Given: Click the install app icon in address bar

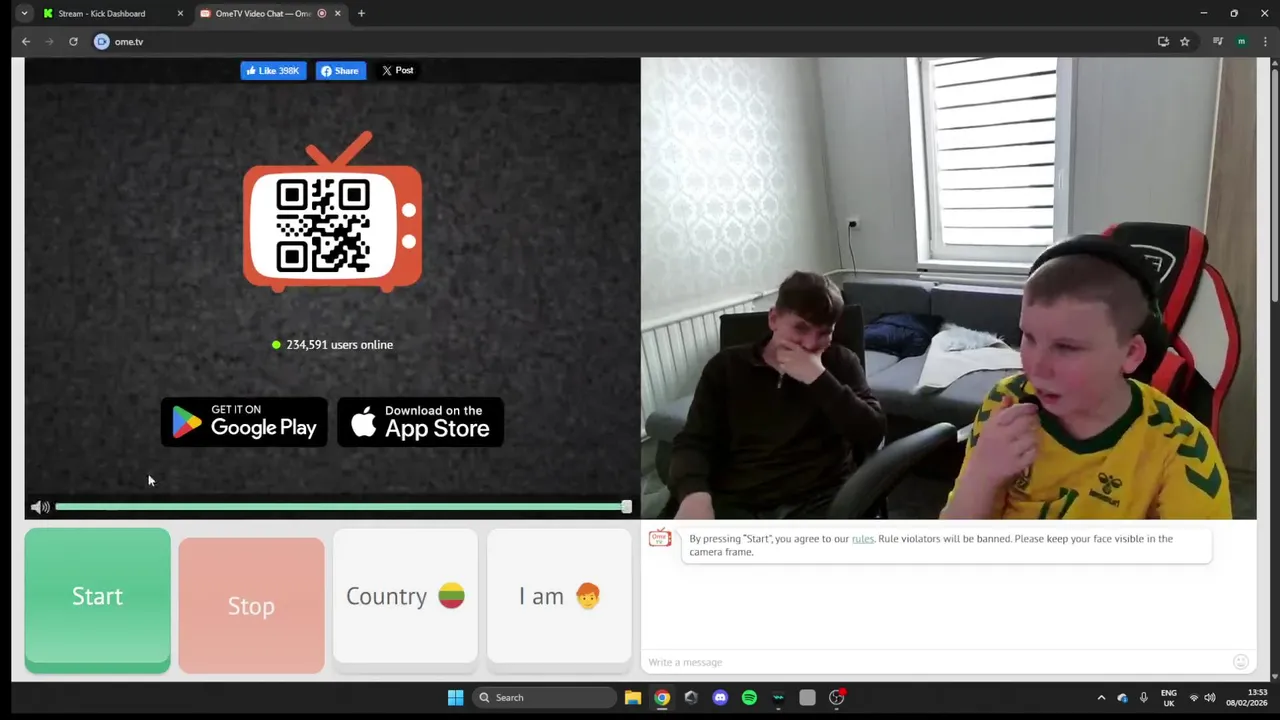Looking at the screenshot, I should point(1163,41).
